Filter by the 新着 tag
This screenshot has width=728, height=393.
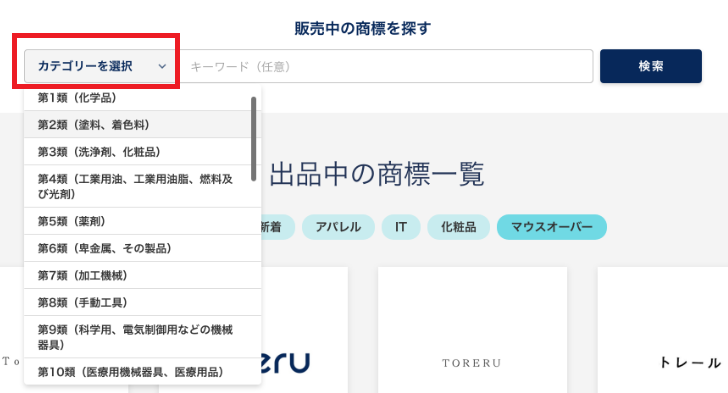[x=277, y=227]
